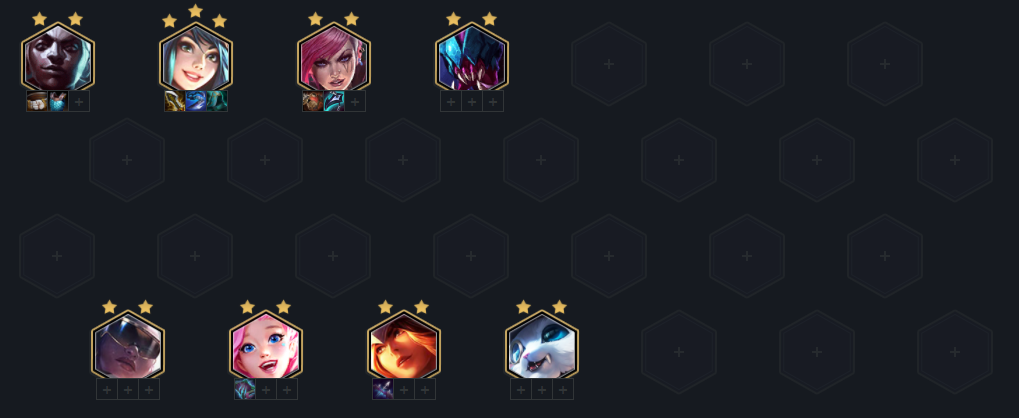
Task: Click the three-star teal-haired champion portrait
Action: coord(196,57)
